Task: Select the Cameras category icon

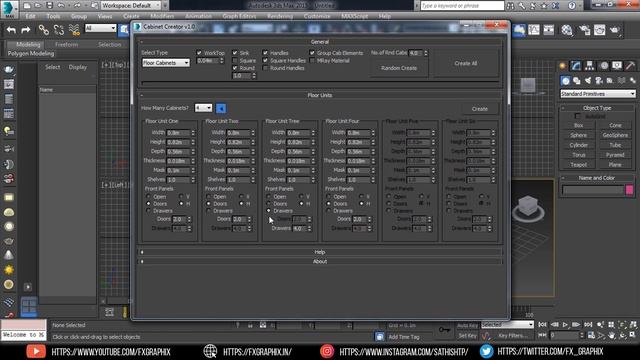Action: [x=599, y=81]
